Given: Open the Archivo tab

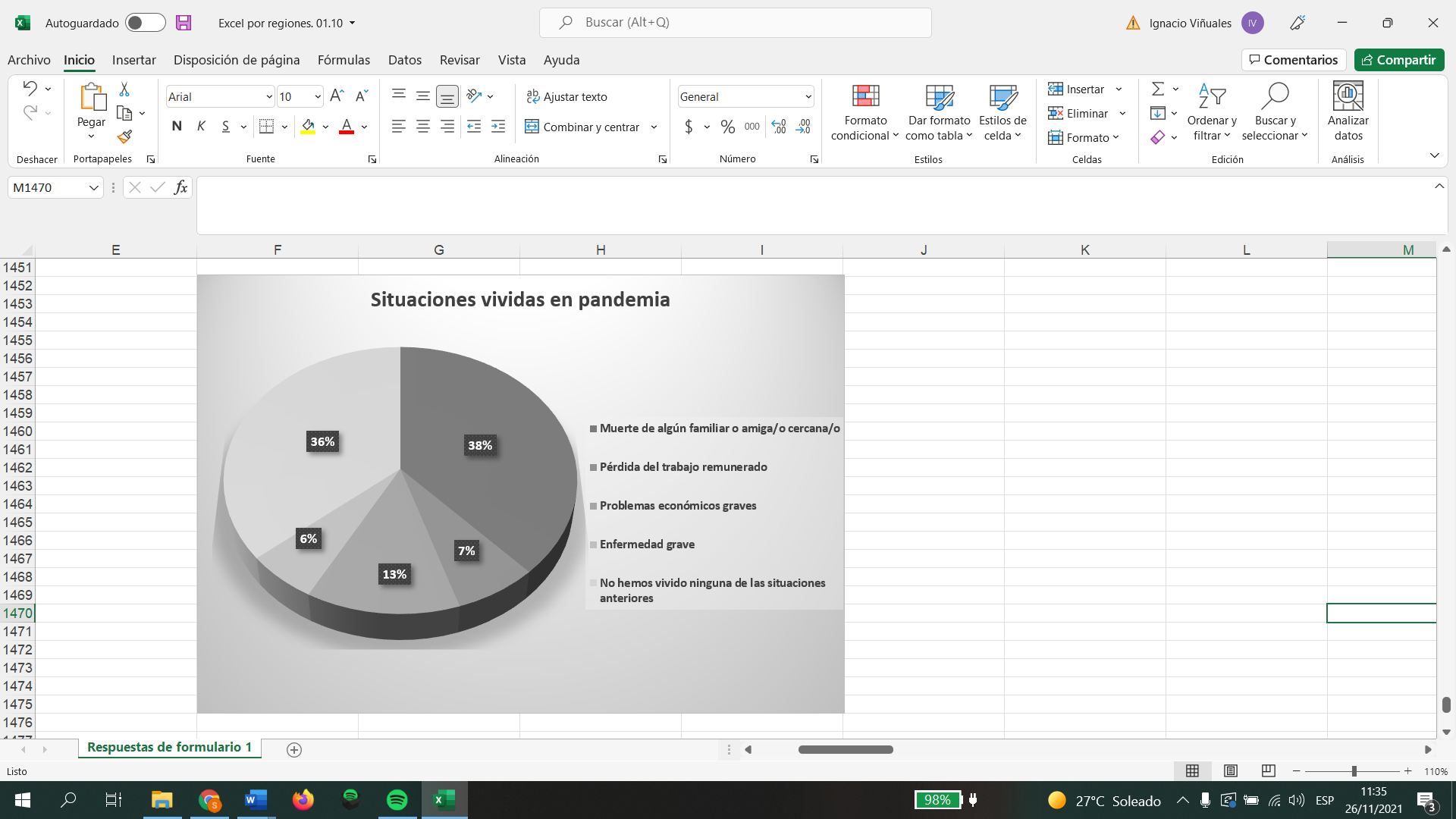Looking at the screenshot, I should 29,60.
